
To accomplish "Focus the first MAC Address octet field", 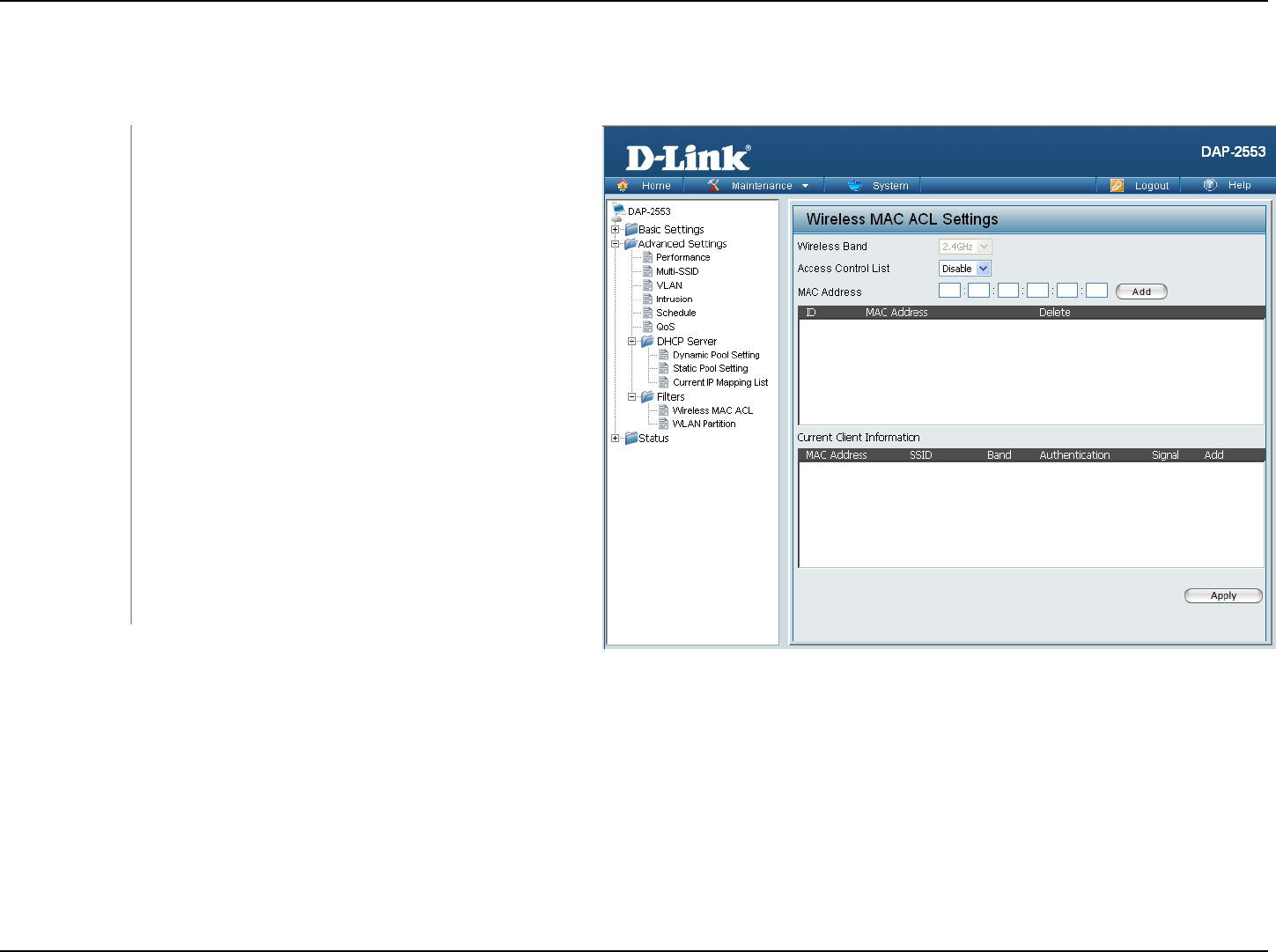I will (949, 291).
